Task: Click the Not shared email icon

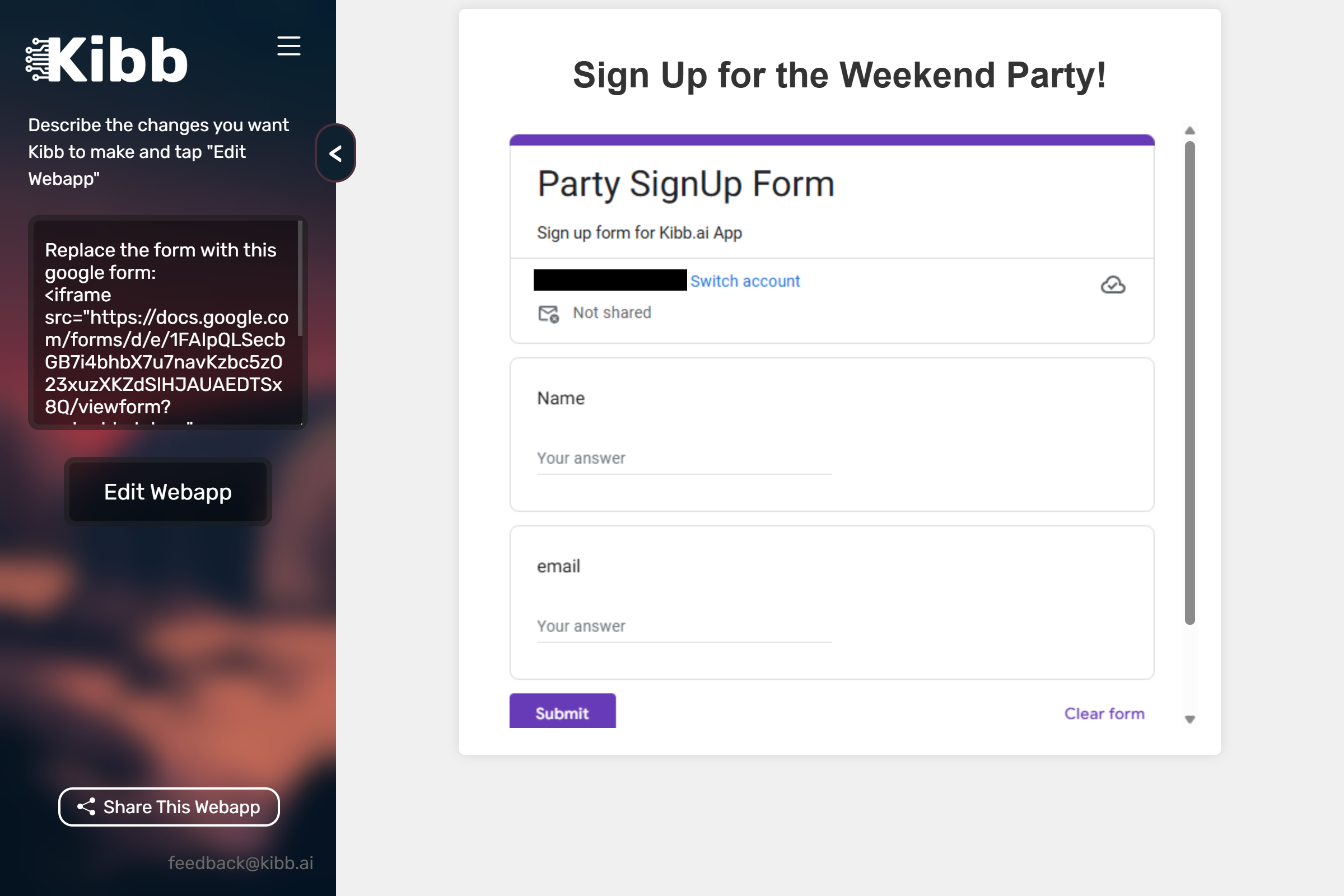Action: click(x=549, y=313)
